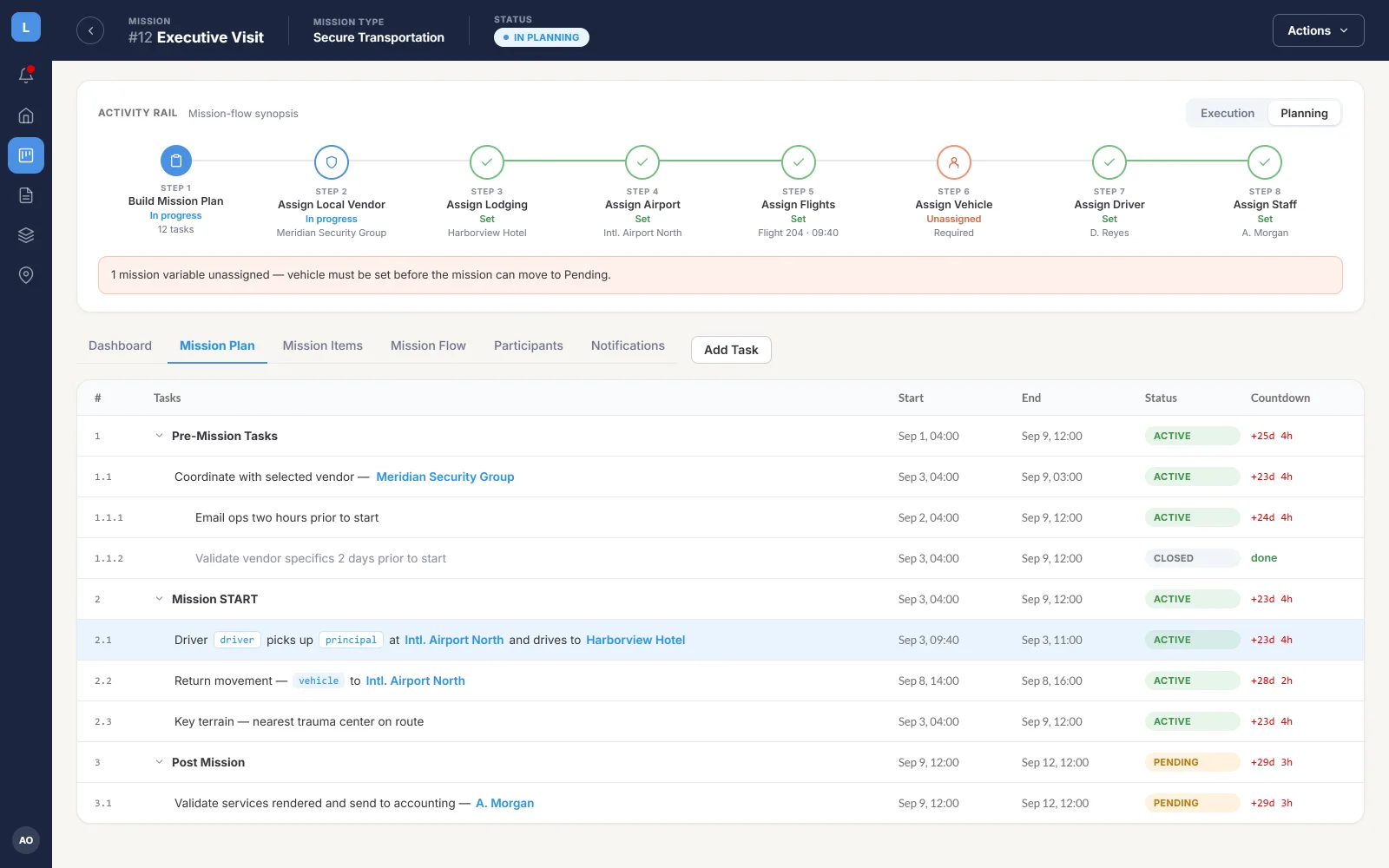Click the driver variable tag

click(237, 640)
